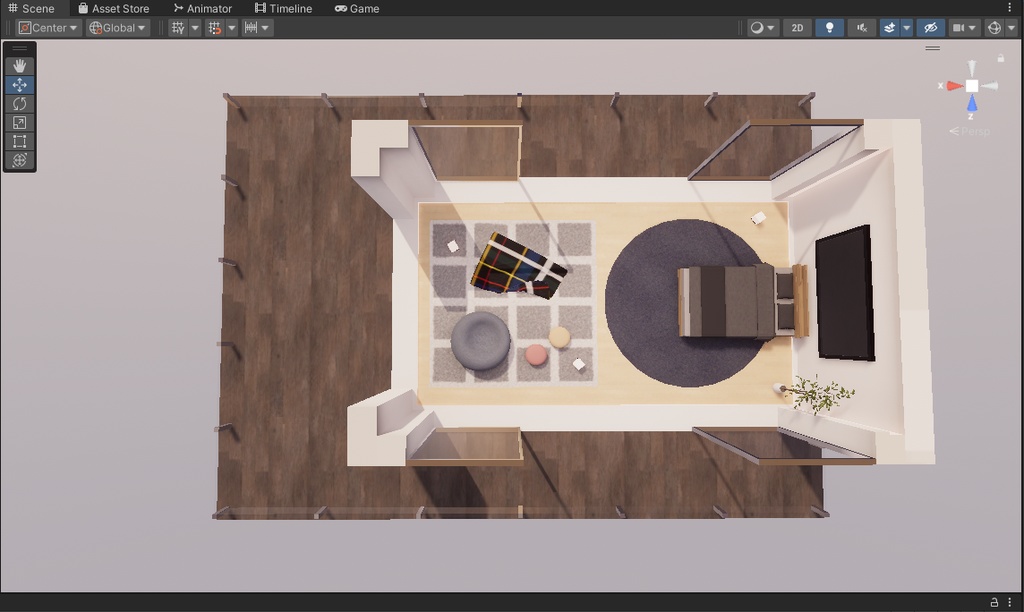Expand grid snapping options arrow
This screenshot has width=1024, height=612.
click(x=231, y=28)
